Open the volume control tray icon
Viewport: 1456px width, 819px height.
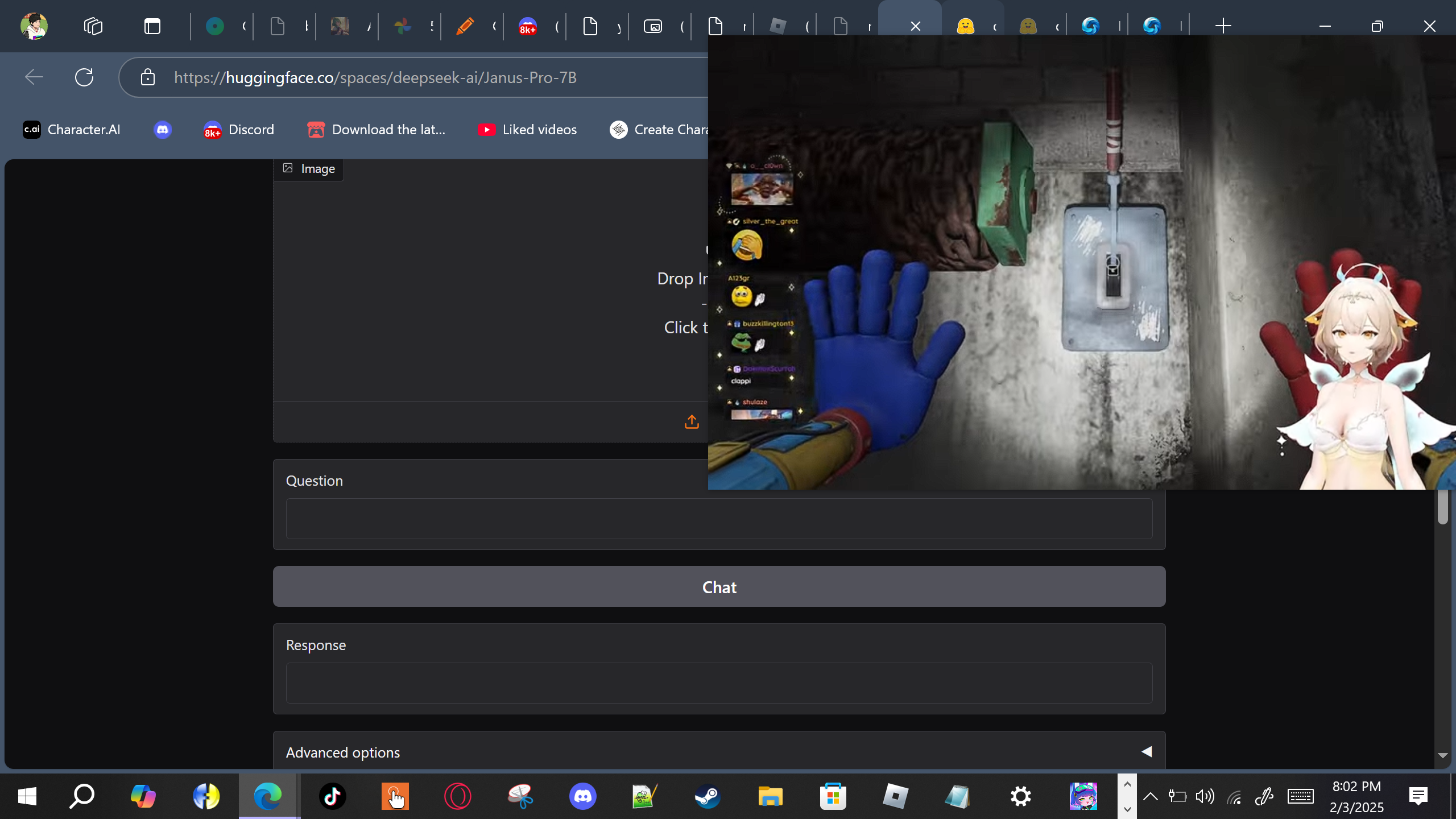tap(1205, 796)
